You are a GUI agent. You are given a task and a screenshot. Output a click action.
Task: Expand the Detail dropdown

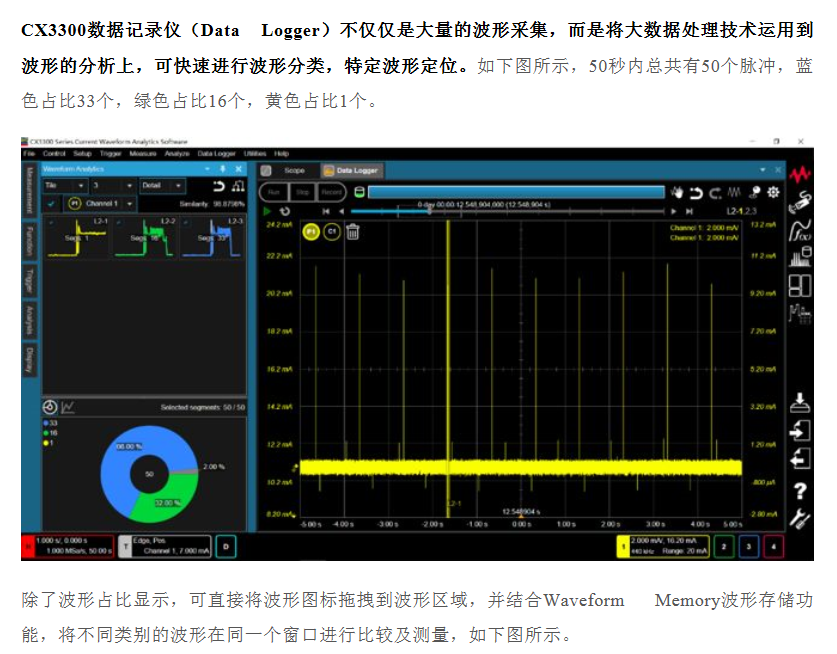(162, 186)
